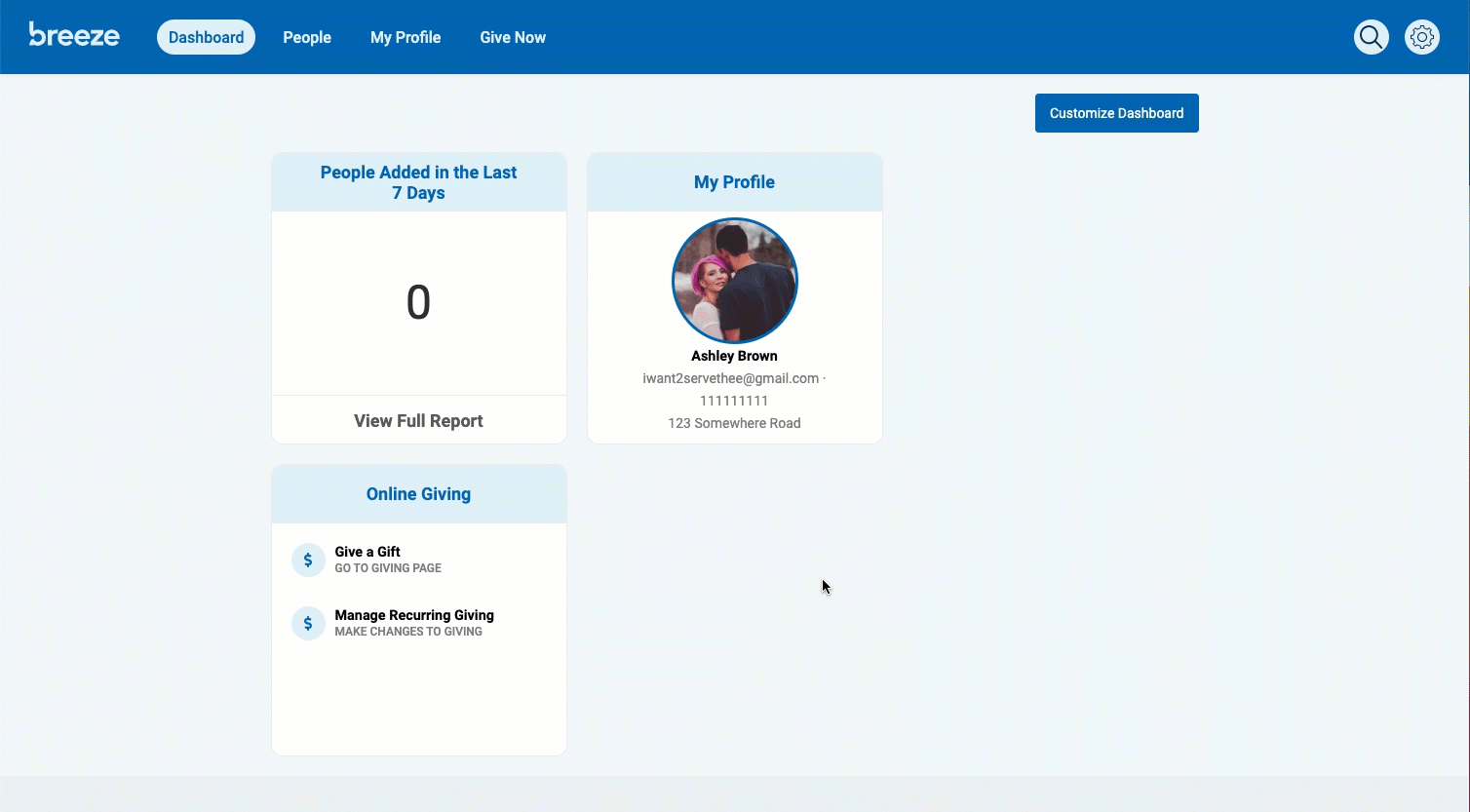Click the iwant2servethee@gmail.com email address
This screenshot has width=1470, height=812.
pyautogui.click(x=730, y=378)
